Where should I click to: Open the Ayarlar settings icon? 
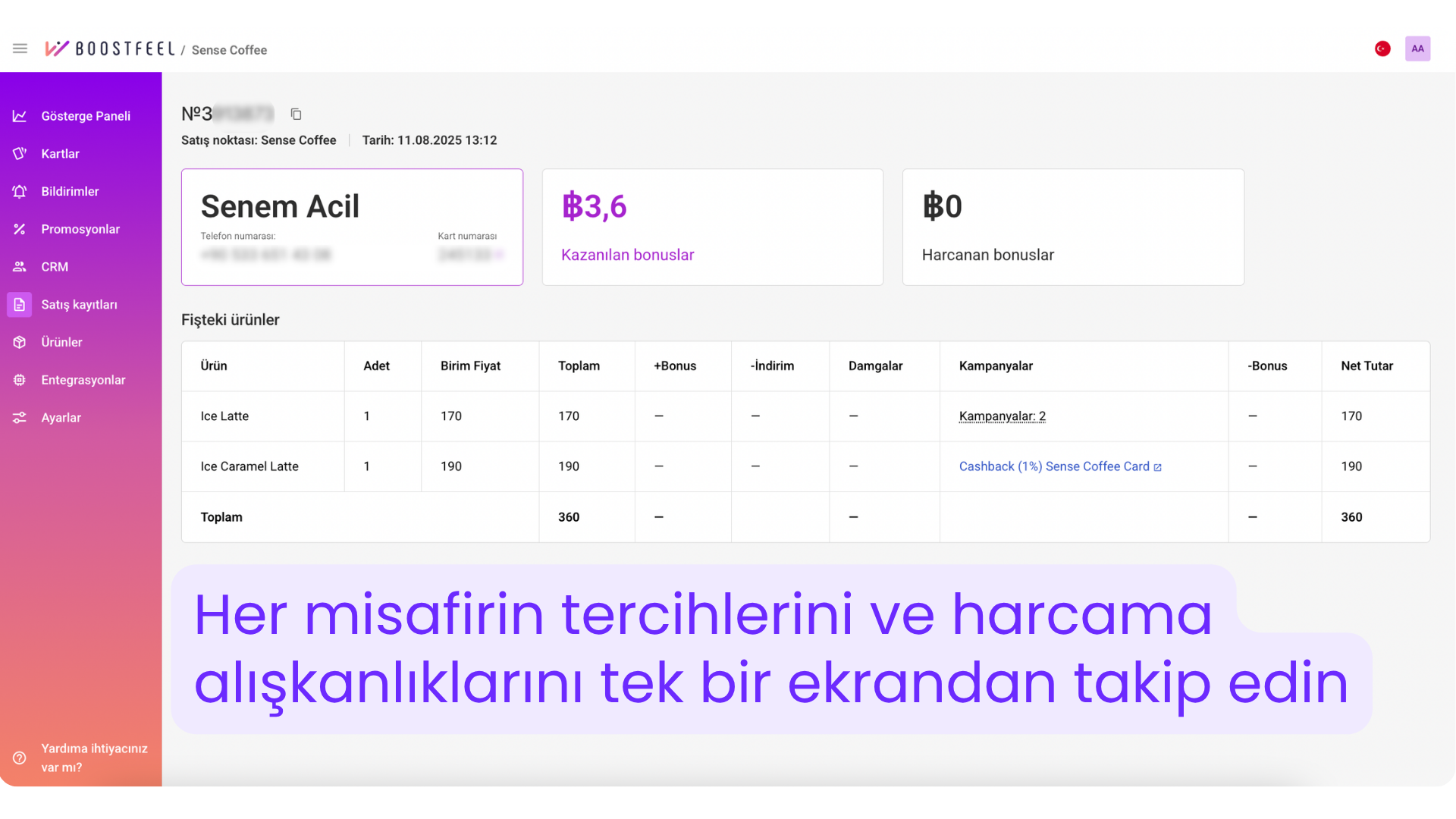(x=20, y=418)
